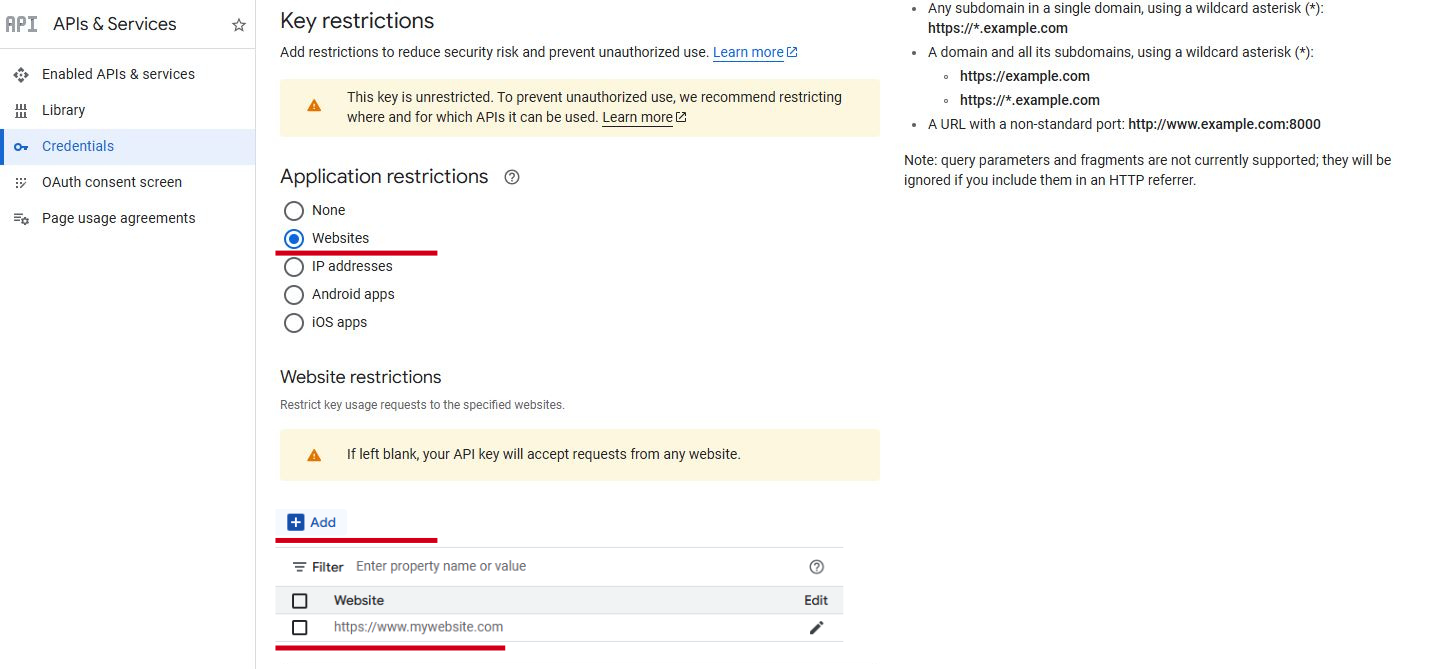Click the help icon next to Application restrictions

tap(512, 177)
